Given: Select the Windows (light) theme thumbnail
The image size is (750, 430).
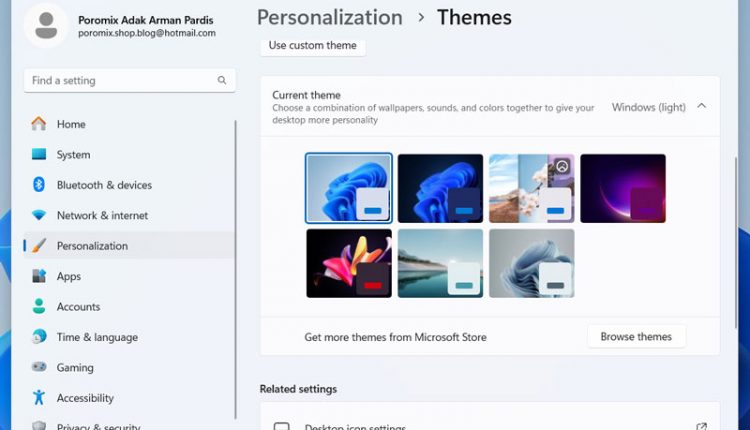Looking at the screenshot, I should pyautogui.click(x=349, y=188).
